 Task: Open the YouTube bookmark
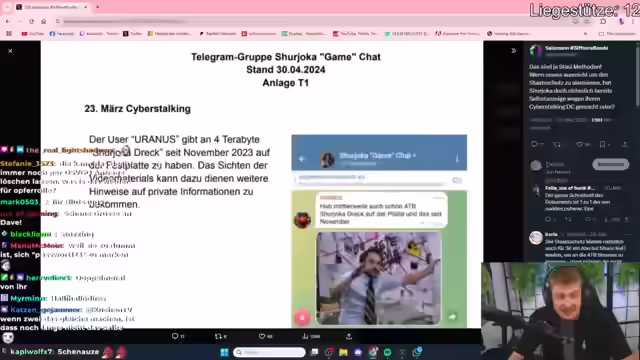33,33
